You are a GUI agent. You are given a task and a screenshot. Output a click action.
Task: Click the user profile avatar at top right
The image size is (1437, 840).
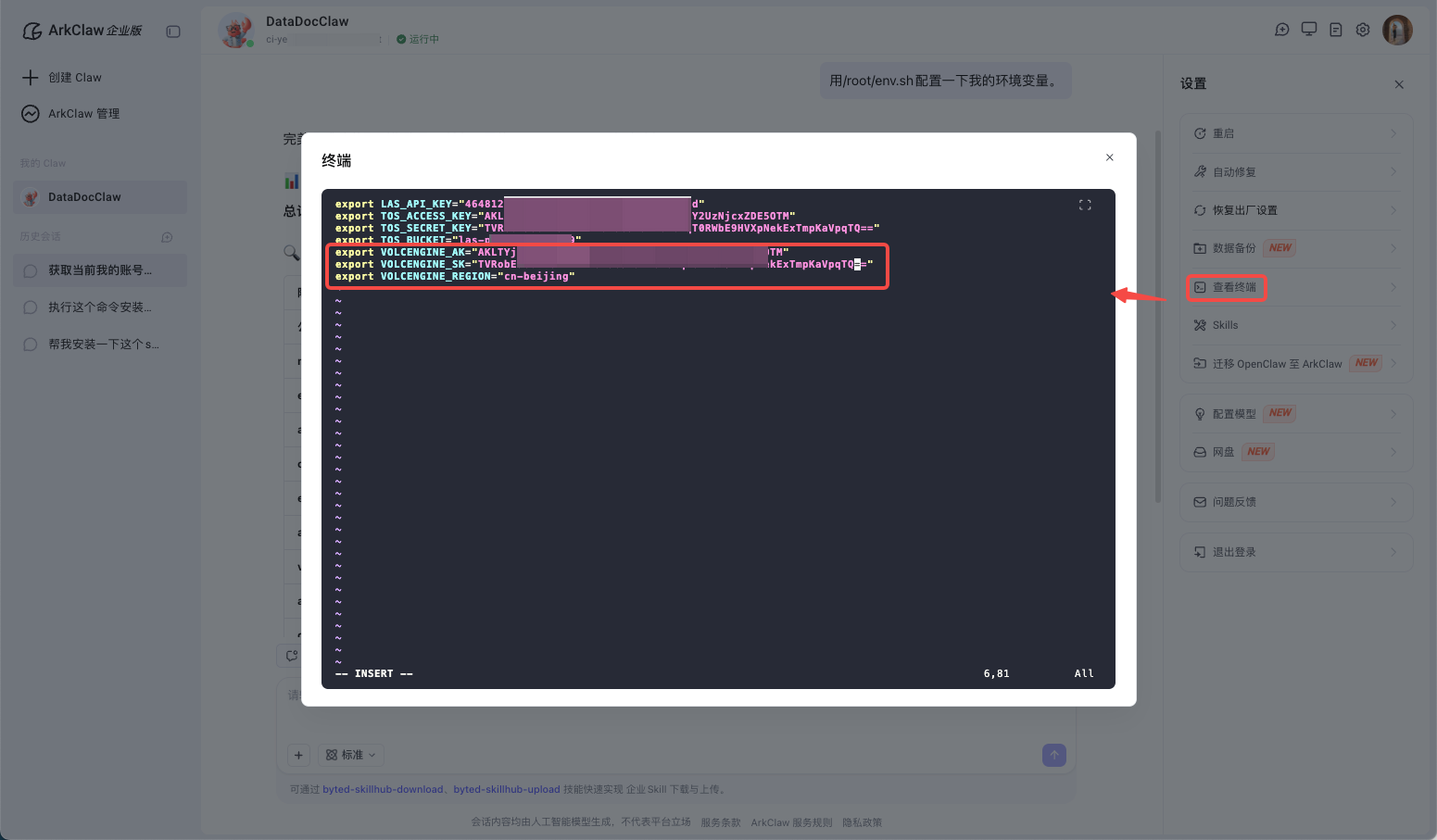(1397, 30)
